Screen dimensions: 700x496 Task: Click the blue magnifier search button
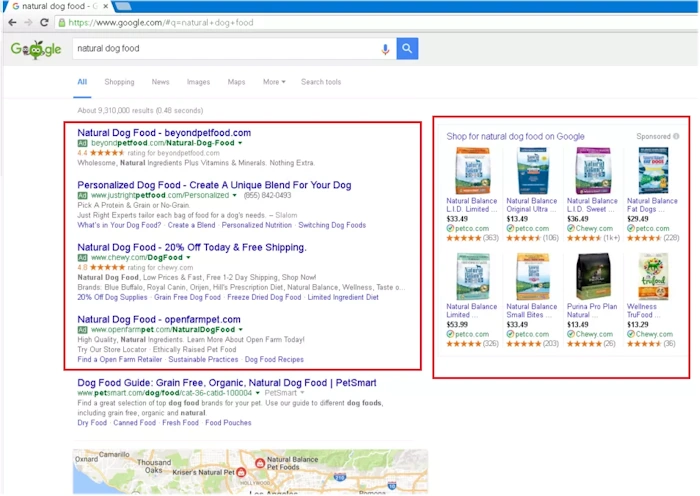(x=407, y=48)
